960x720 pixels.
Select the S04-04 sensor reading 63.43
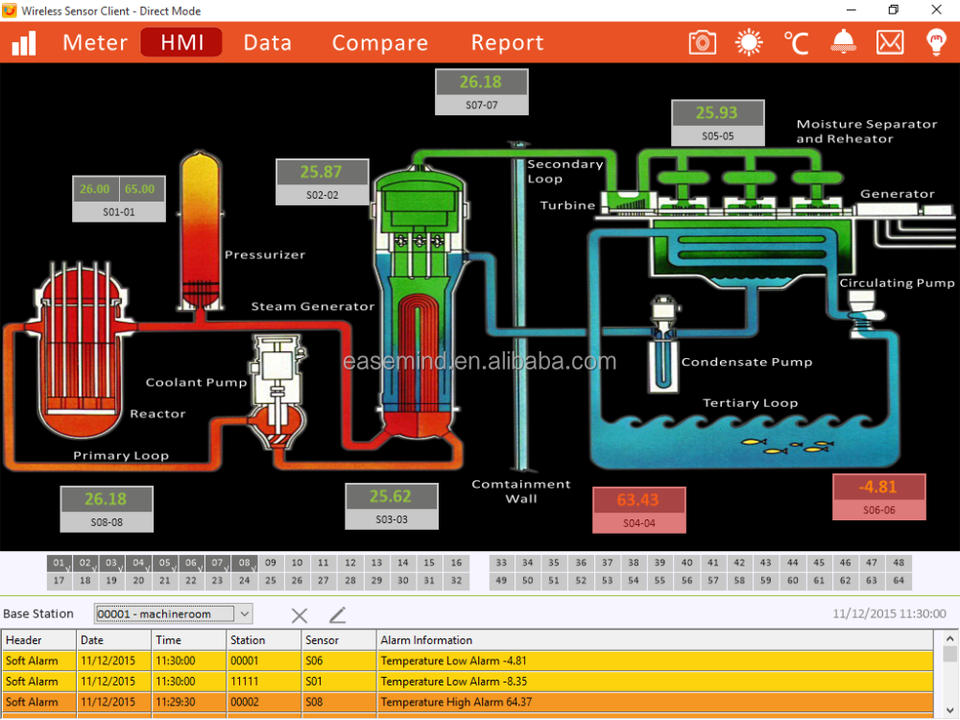pos(639,510)
